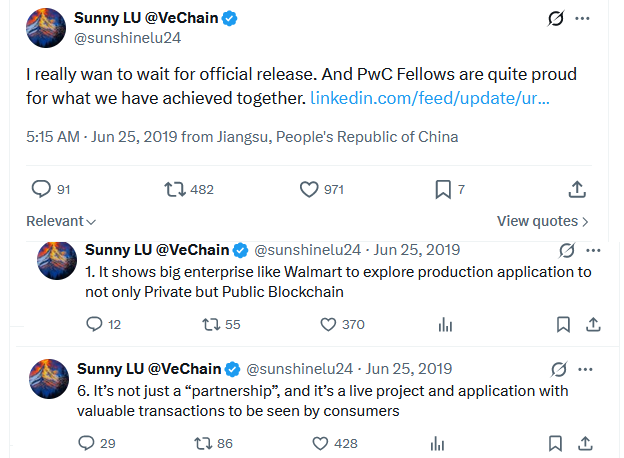Share the main tweet via upload icon

(577, 189)
